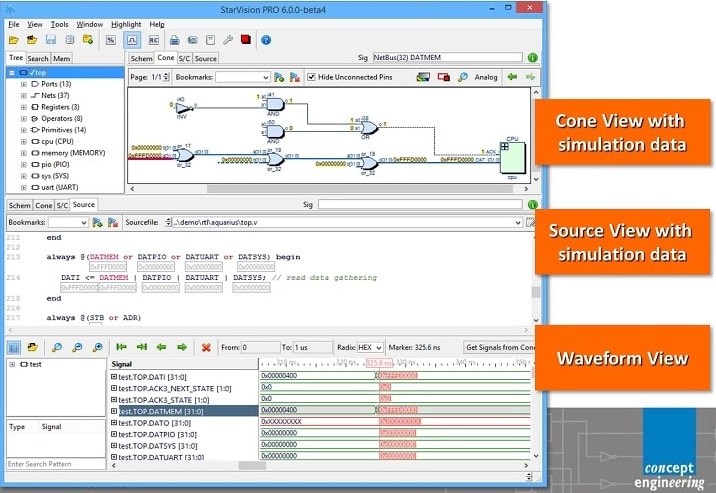Click the open file folder icon in main toolbar
The height and width of the screenshot is (493, 716).
14,40
